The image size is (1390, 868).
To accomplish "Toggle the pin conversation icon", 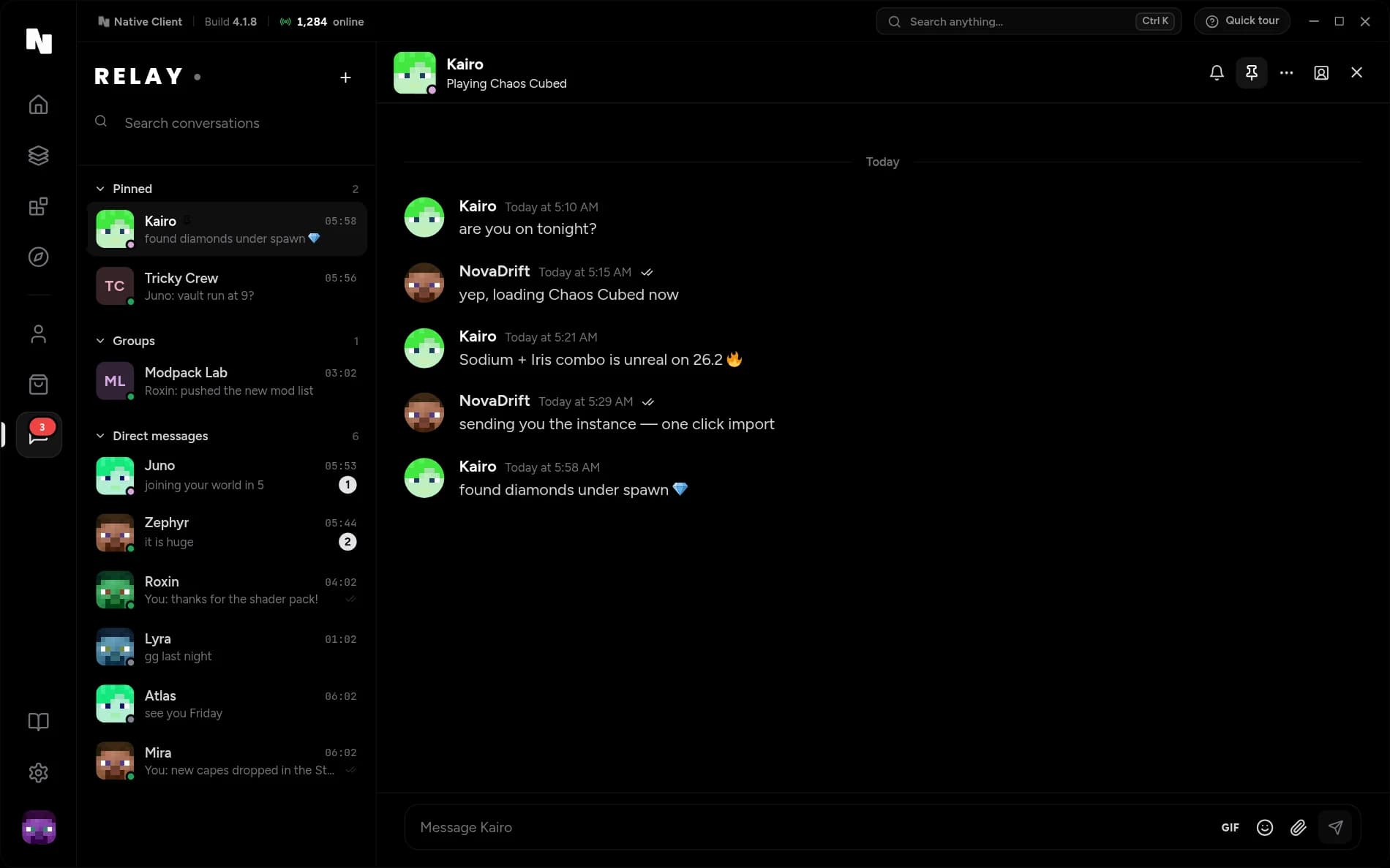I will tap(1252, 72).
